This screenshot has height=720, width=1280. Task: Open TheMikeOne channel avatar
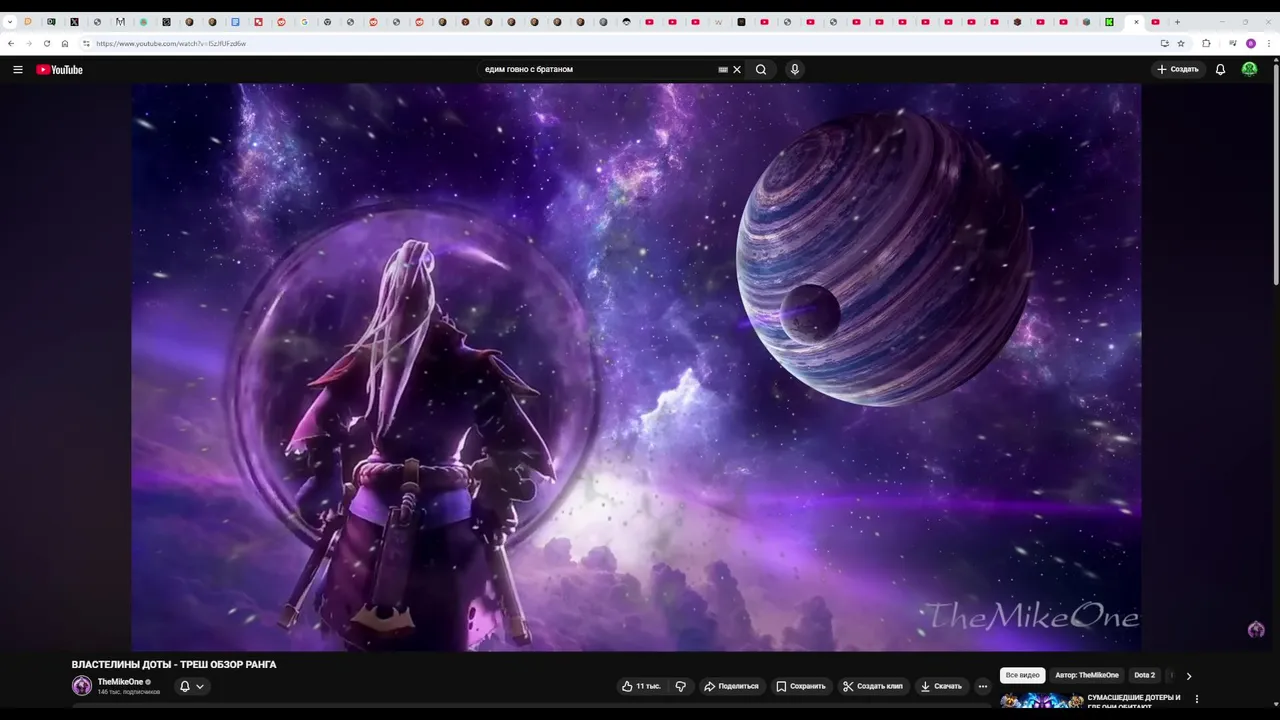click(82, 686)
